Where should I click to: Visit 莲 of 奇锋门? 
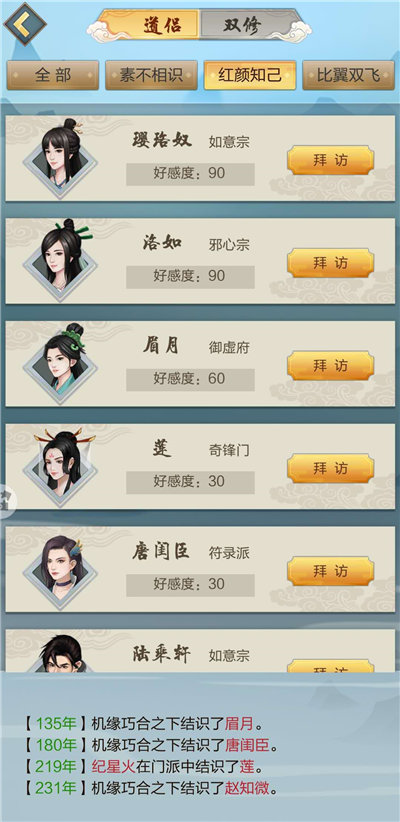pyautogui.click(x=330, y=469)
